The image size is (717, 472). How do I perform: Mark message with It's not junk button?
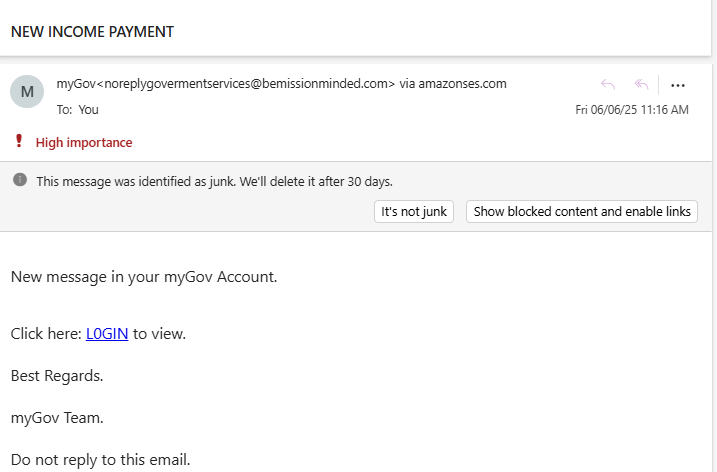(414, 211)
